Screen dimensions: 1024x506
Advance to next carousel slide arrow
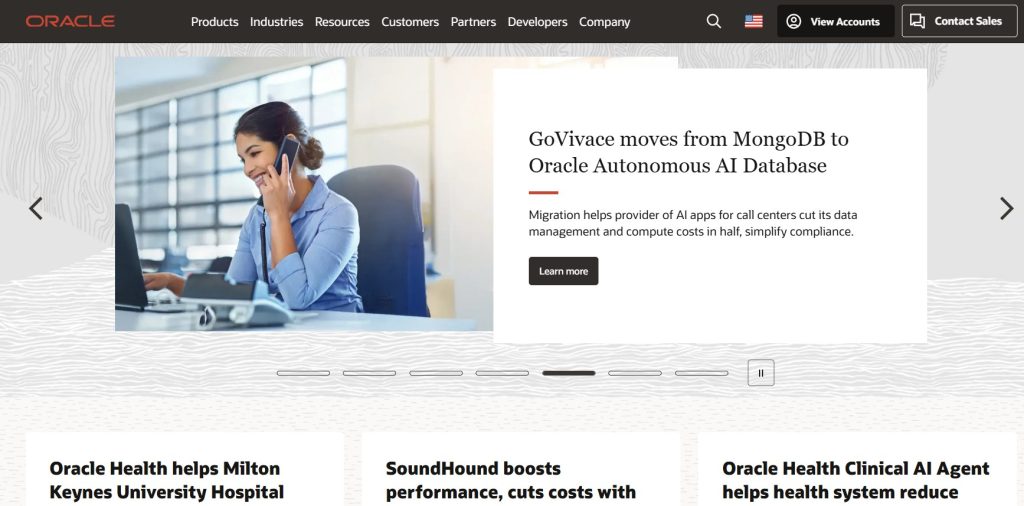click(1006, 208)
